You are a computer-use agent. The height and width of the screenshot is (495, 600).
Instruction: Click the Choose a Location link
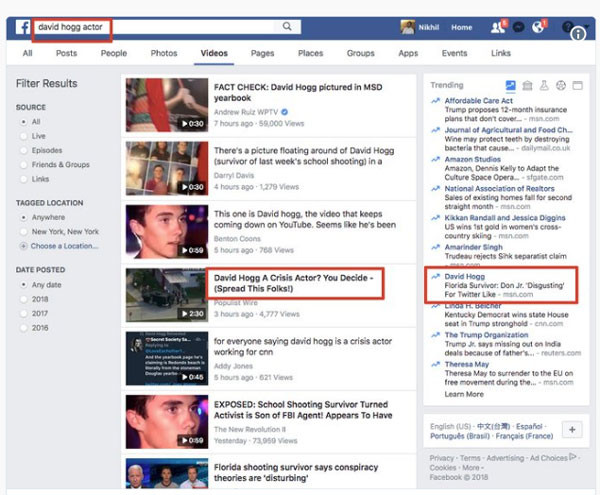pyautogui.click(x=64, y=246)
